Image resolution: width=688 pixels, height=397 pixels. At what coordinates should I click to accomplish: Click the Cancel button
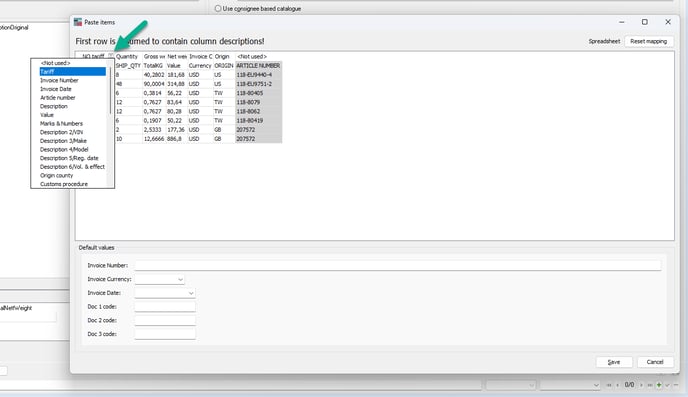pyautogui.click(x=655, y=362)
